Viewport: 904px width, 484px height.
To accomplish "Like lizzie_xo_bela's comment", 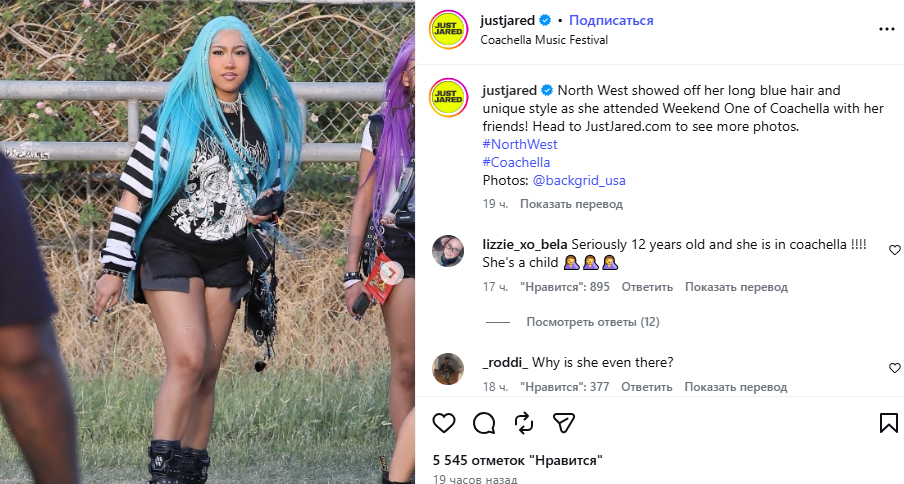I will [x=895, y=250].
